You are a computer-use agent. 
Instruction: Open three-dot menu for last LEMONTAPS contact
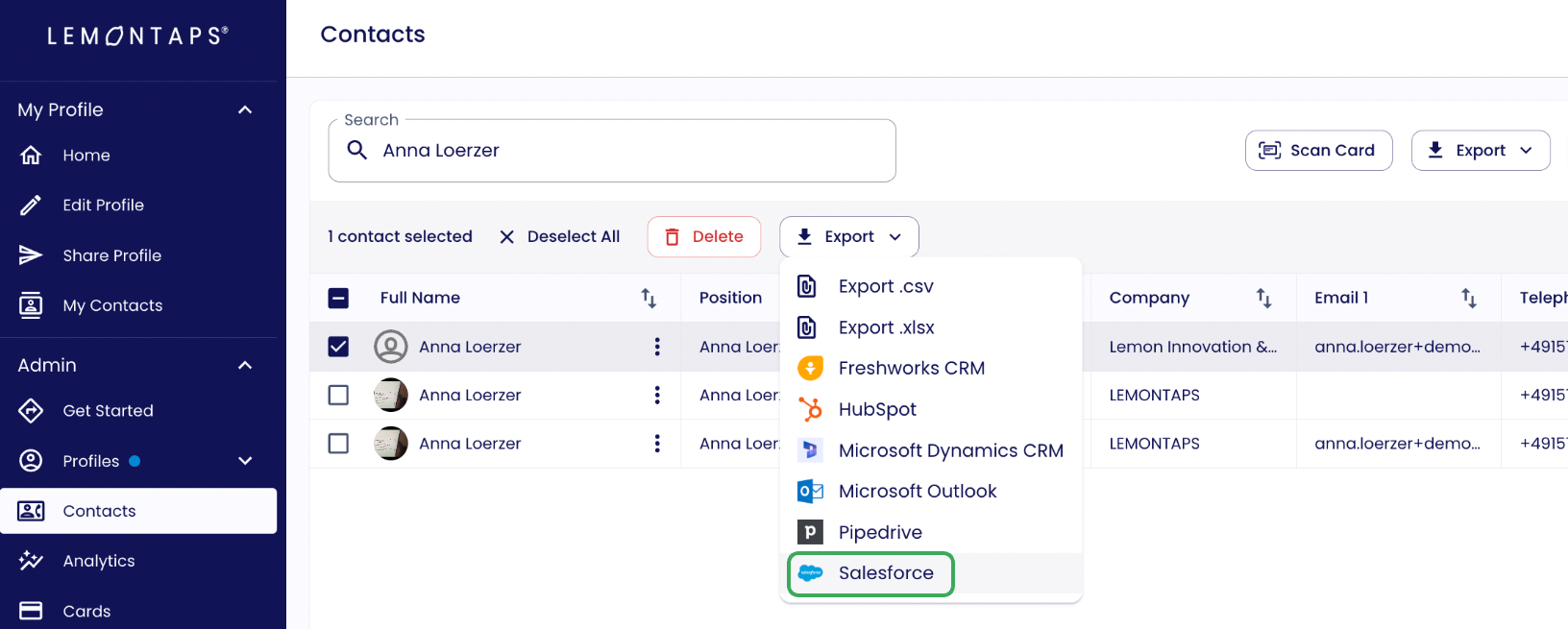click(x=657, y=443)
